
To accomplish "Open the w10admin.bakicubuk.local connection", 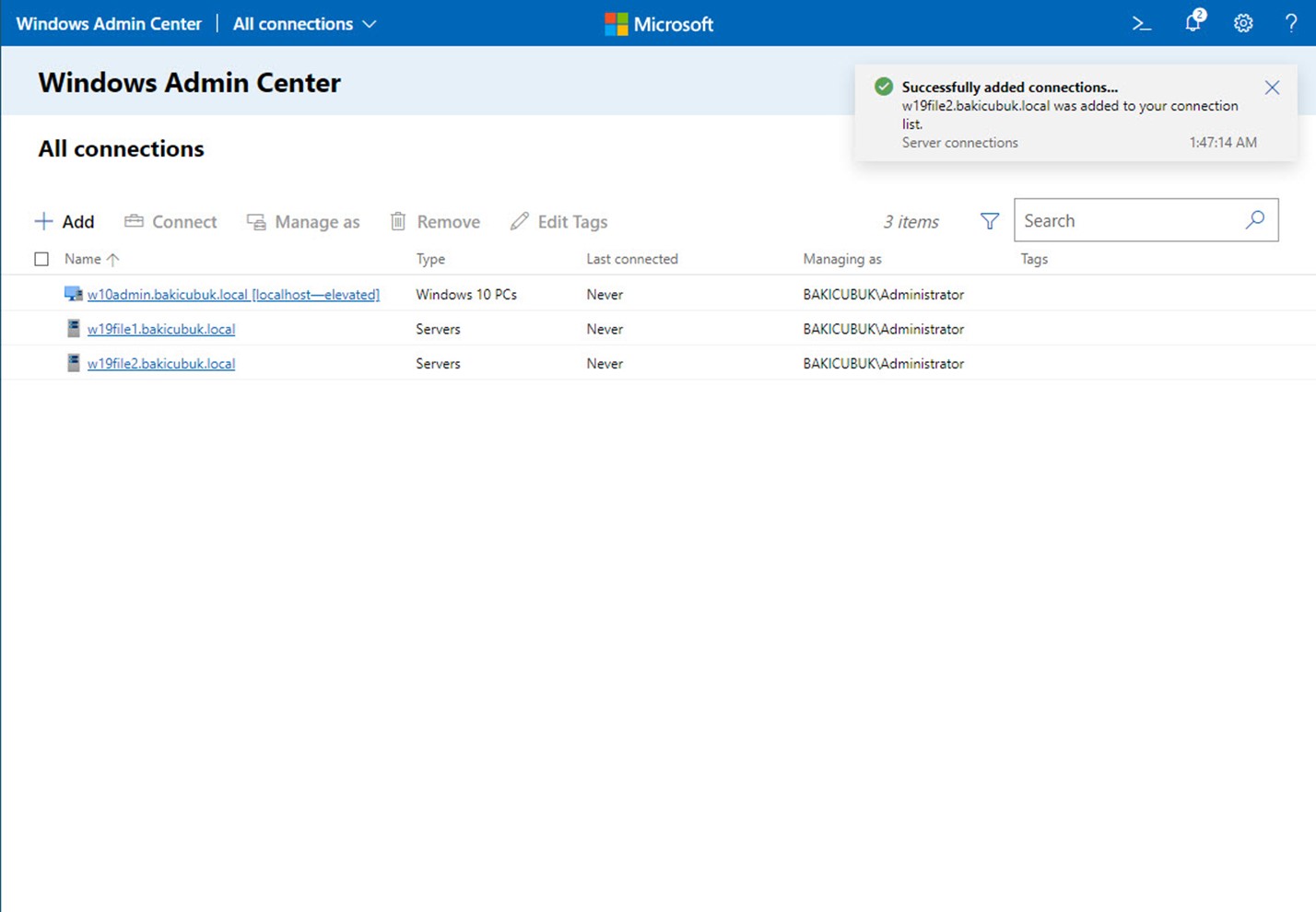I will 233,295.
